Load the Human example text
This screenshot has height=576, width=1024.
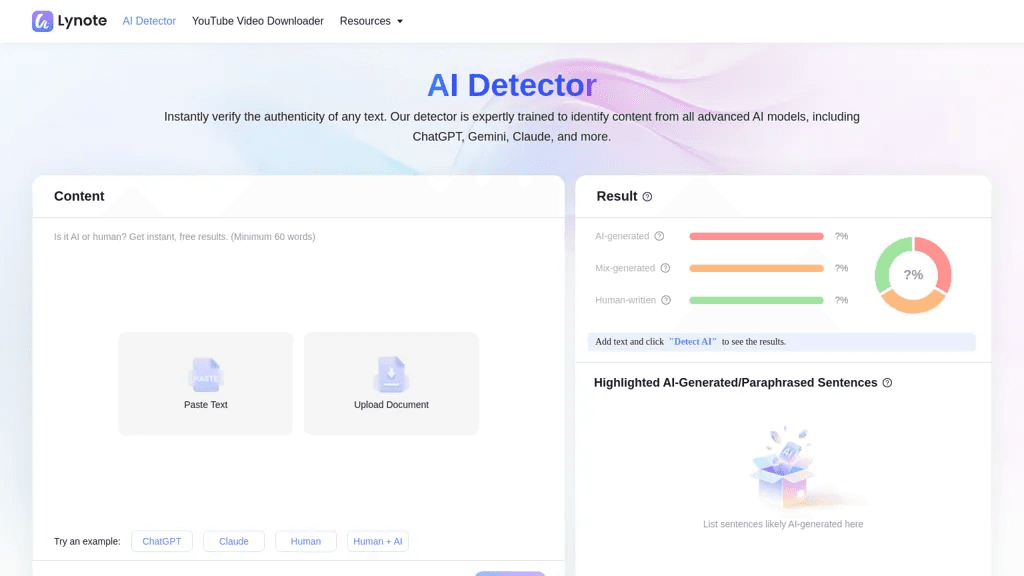[306, 541]
